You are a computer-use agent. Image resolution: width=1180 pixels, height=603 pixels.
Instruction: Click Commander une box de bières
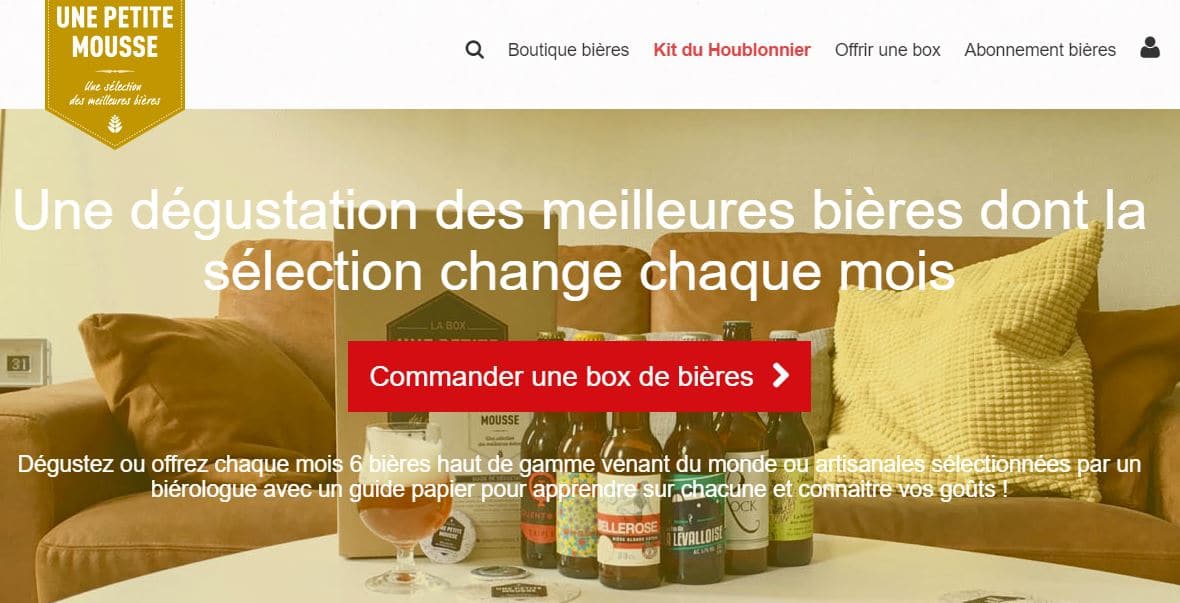(579, 376)
